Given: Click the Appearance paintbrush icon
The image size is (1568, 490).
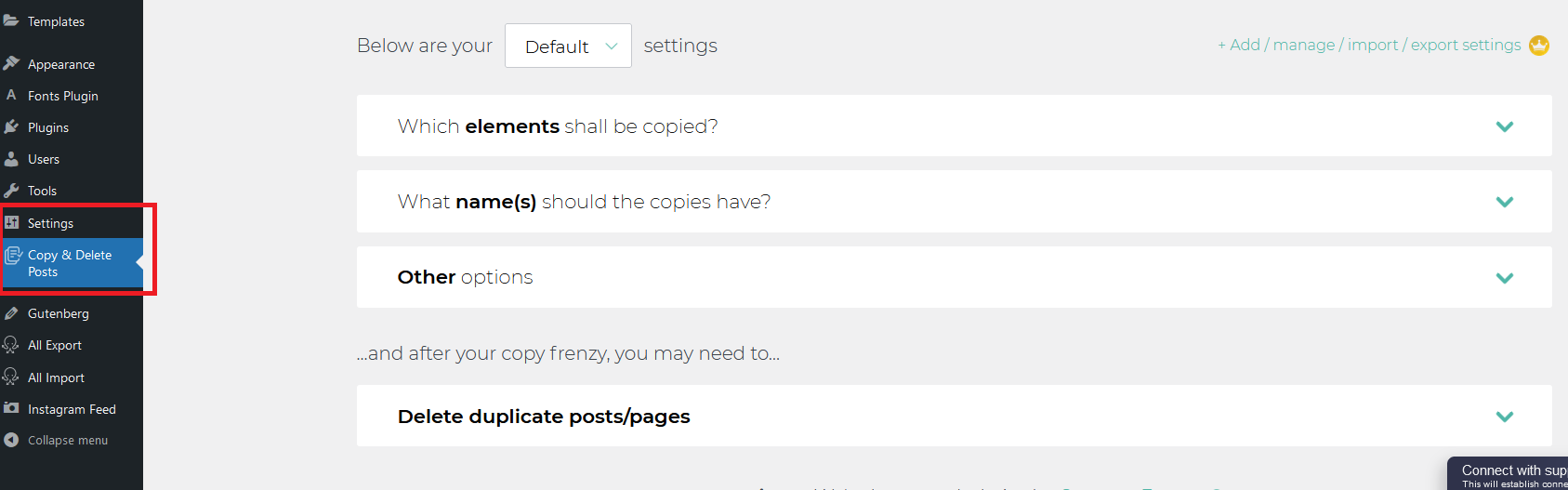Looking at the screenshot, I should [11, 63].
